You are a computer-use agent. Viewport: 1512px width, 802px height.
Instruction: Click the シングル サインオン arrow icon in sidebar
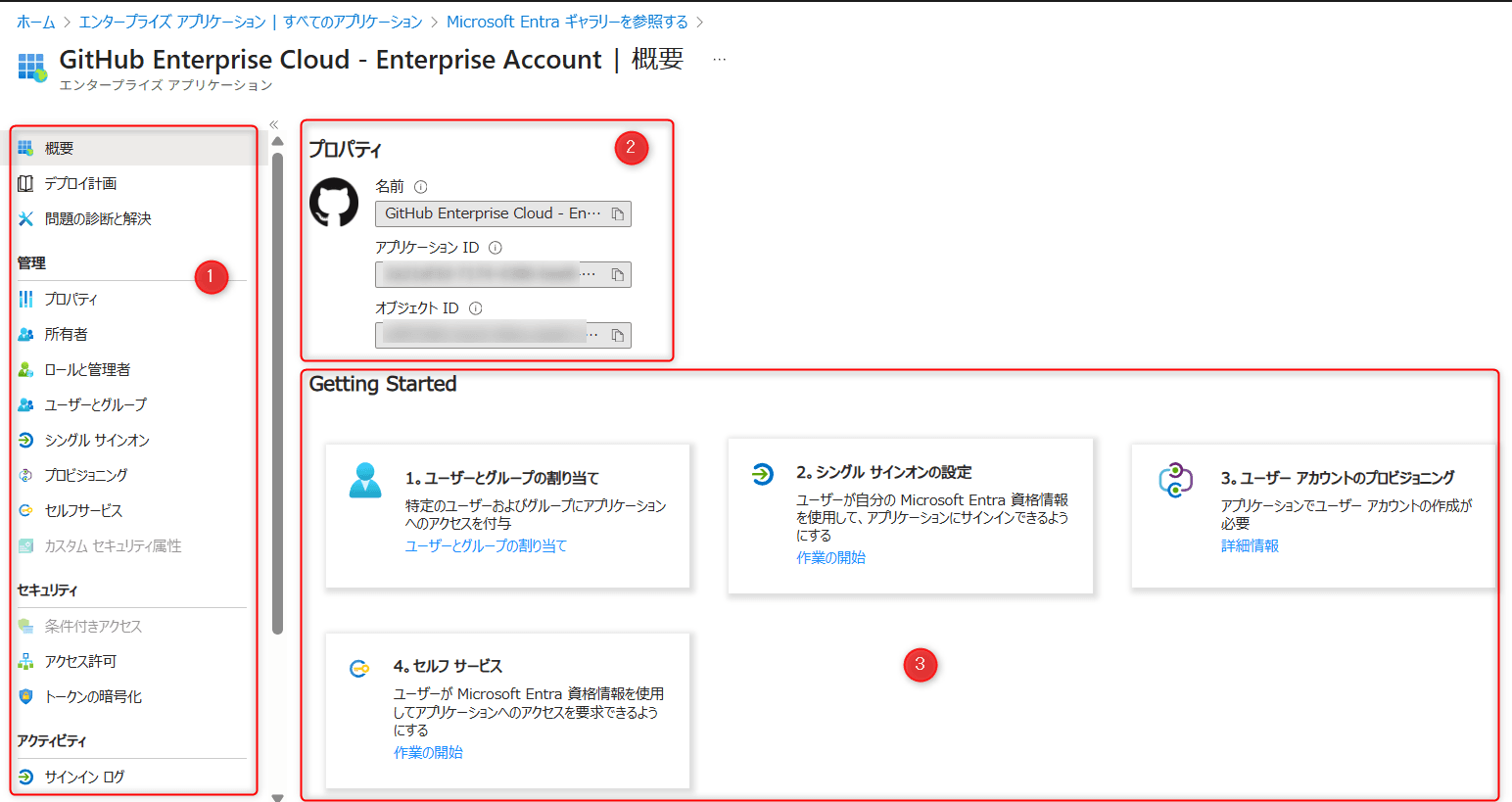point(25,440)
